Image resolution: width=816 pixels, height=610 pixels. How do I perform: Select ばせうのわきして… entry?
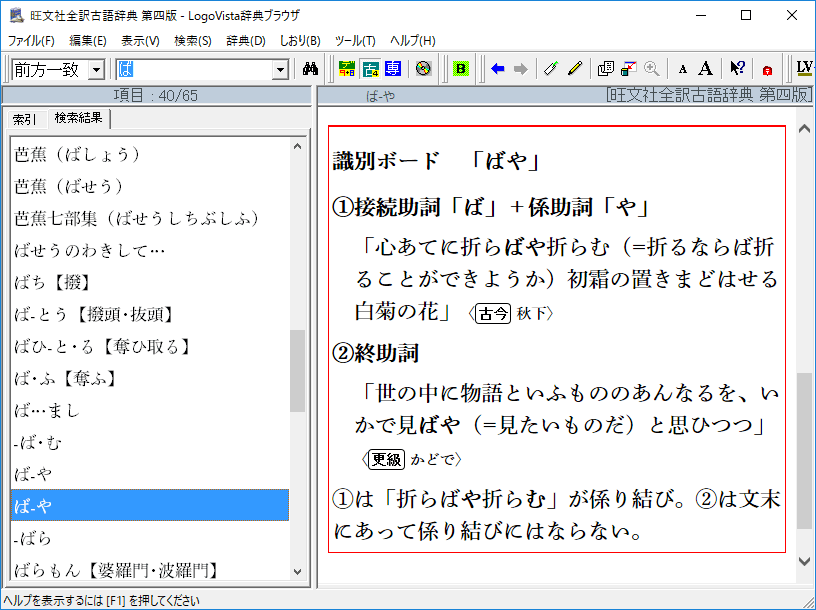150,250
